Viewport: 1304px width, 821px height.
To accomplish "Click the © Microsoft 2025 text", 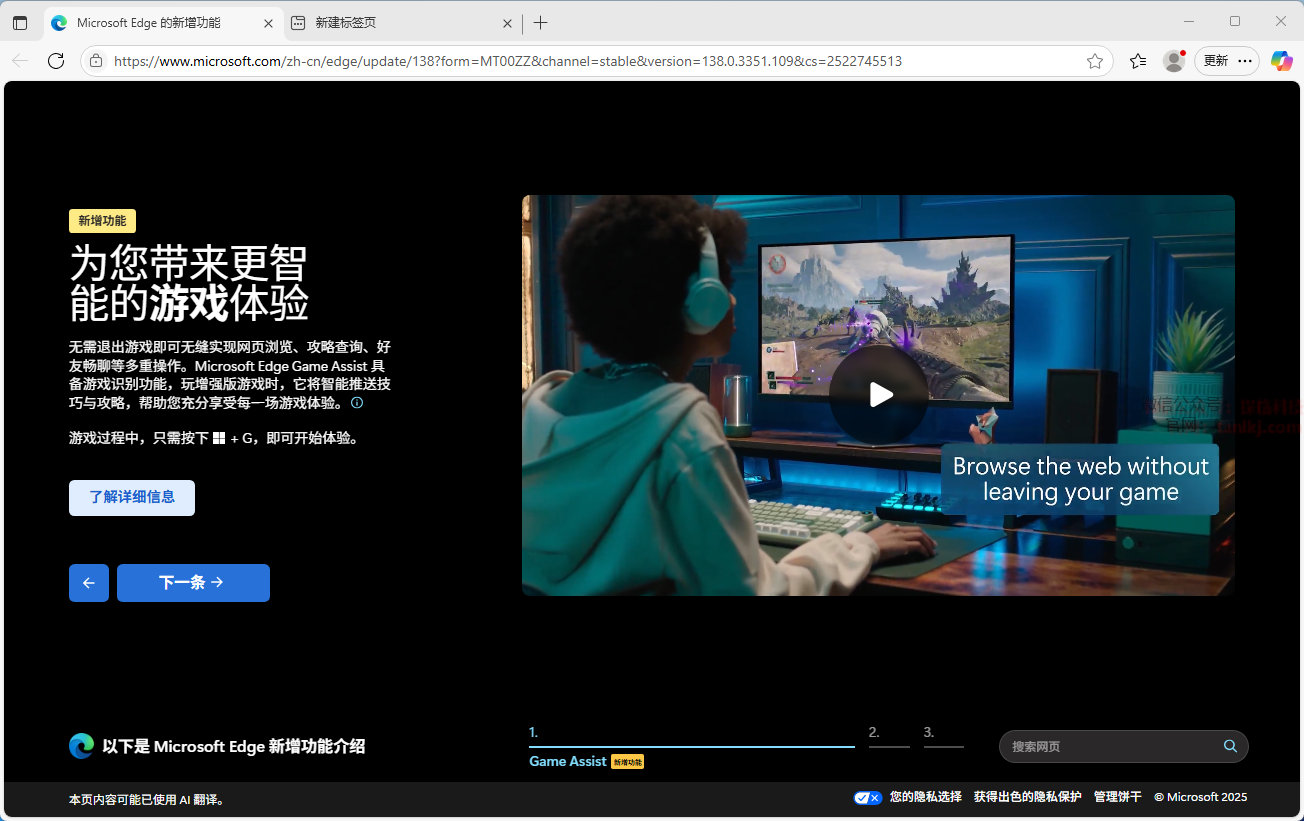I will point(1201,797).
